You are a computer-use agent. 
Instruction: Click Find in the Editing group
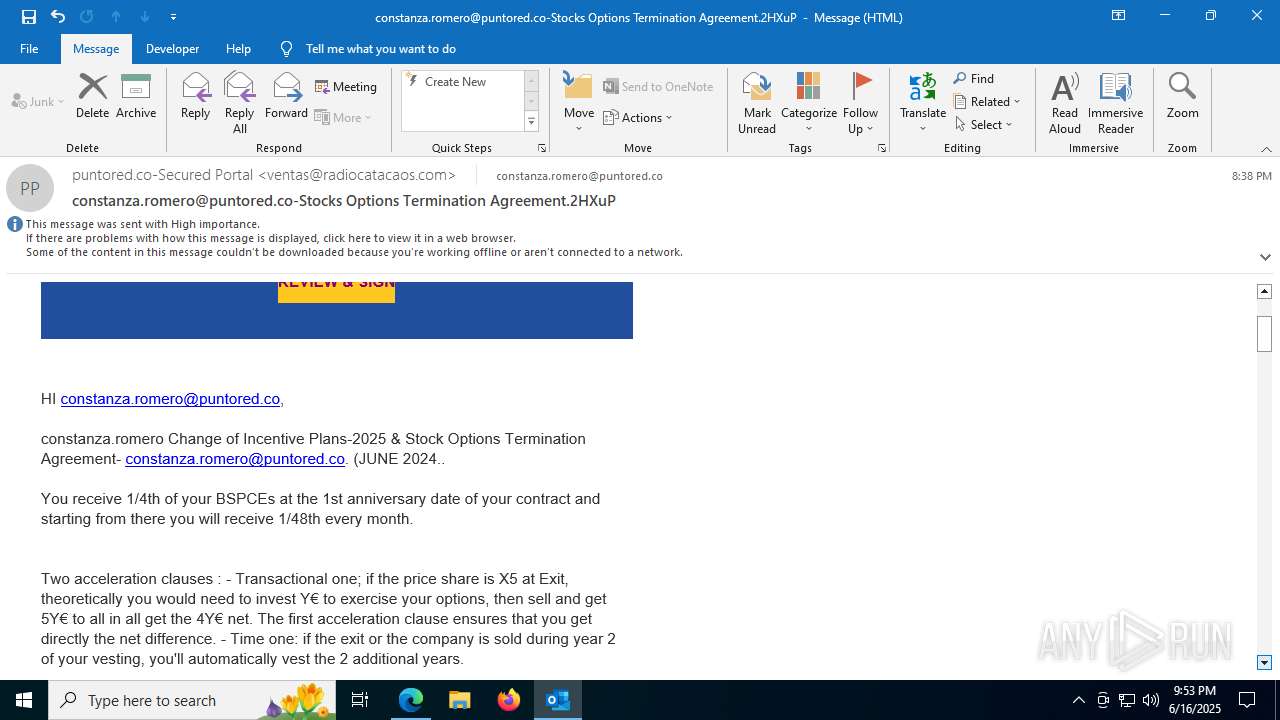(974, 79)
